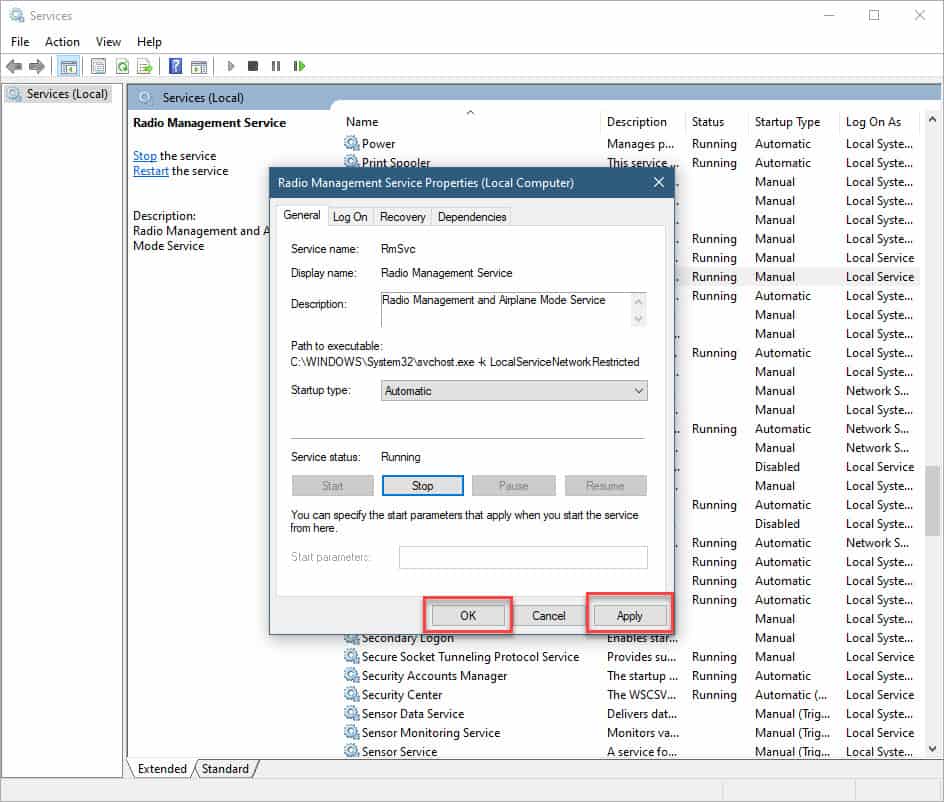
Task: Click the Stop button in properties dialog
Action: point(423,485)
